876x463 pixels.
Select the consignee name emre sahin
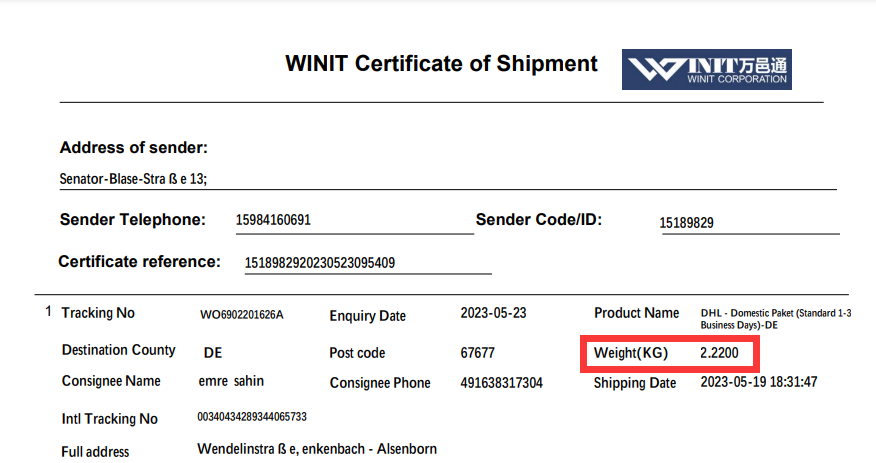pyautogui.click(x=231, y=381)
